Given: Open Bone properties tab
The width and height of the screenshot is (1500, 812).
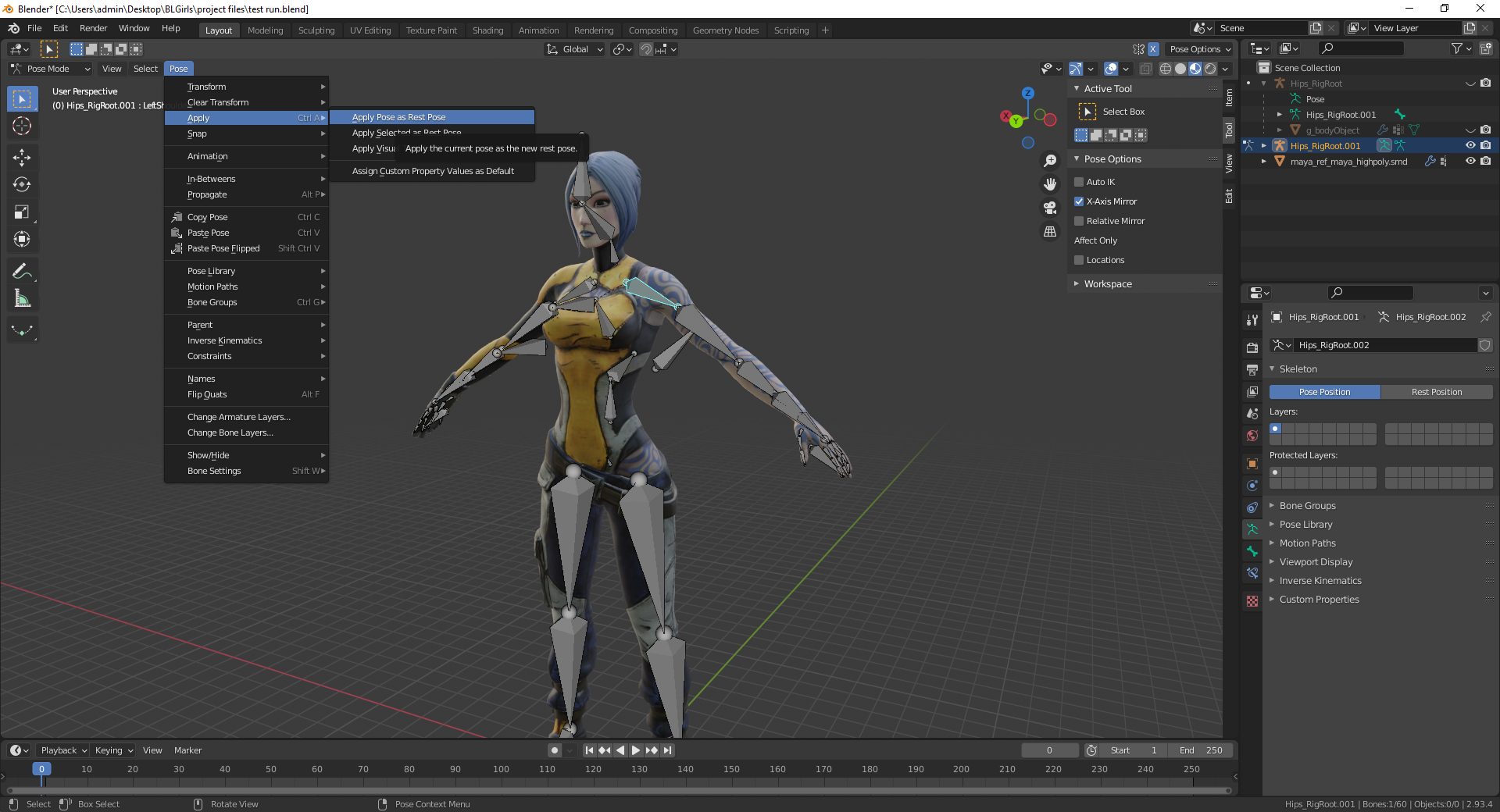Looking at the screenshot, I should (1252, 551).
